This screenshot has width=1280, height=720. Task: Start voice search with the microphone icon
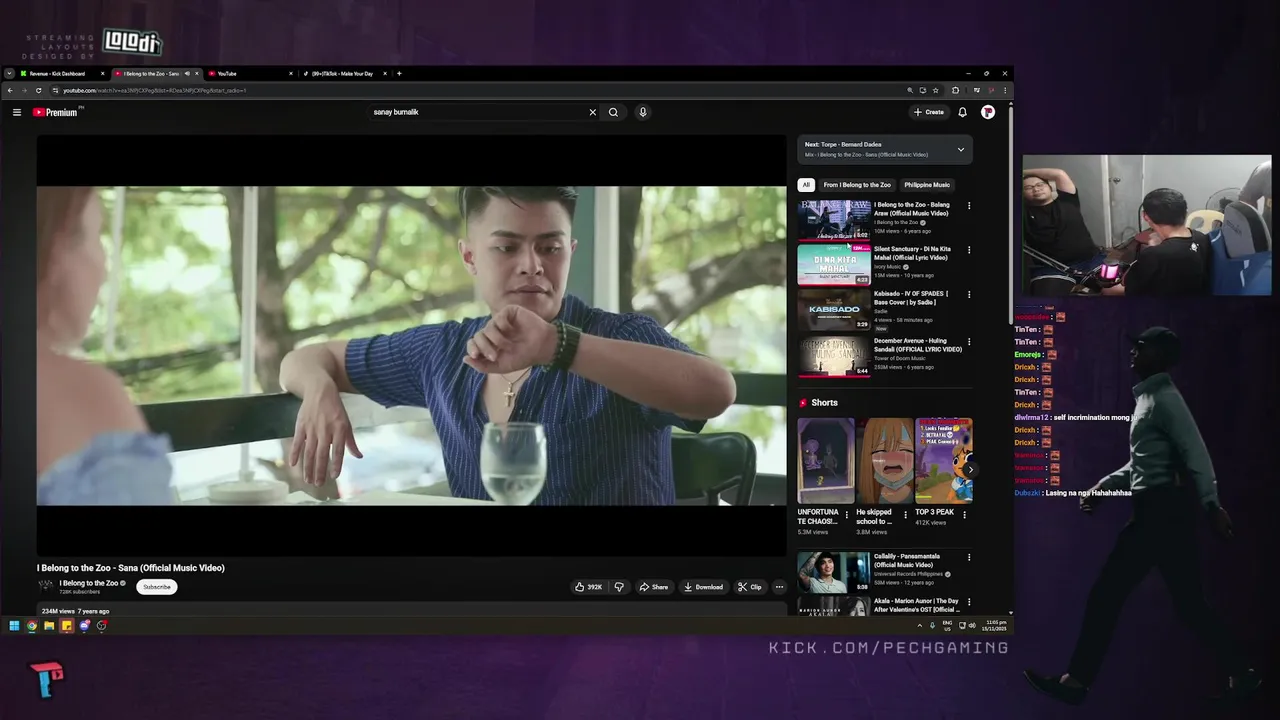coord(643,112)
